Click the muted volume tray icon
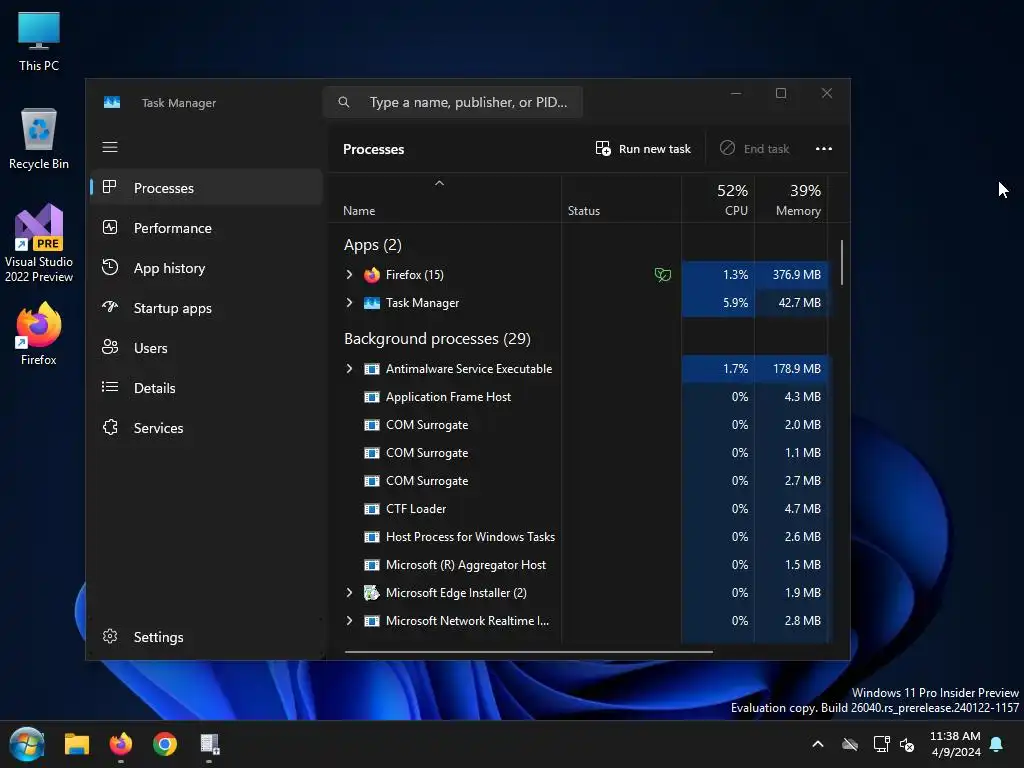1024x768 pixels. [x=906, y=744]
